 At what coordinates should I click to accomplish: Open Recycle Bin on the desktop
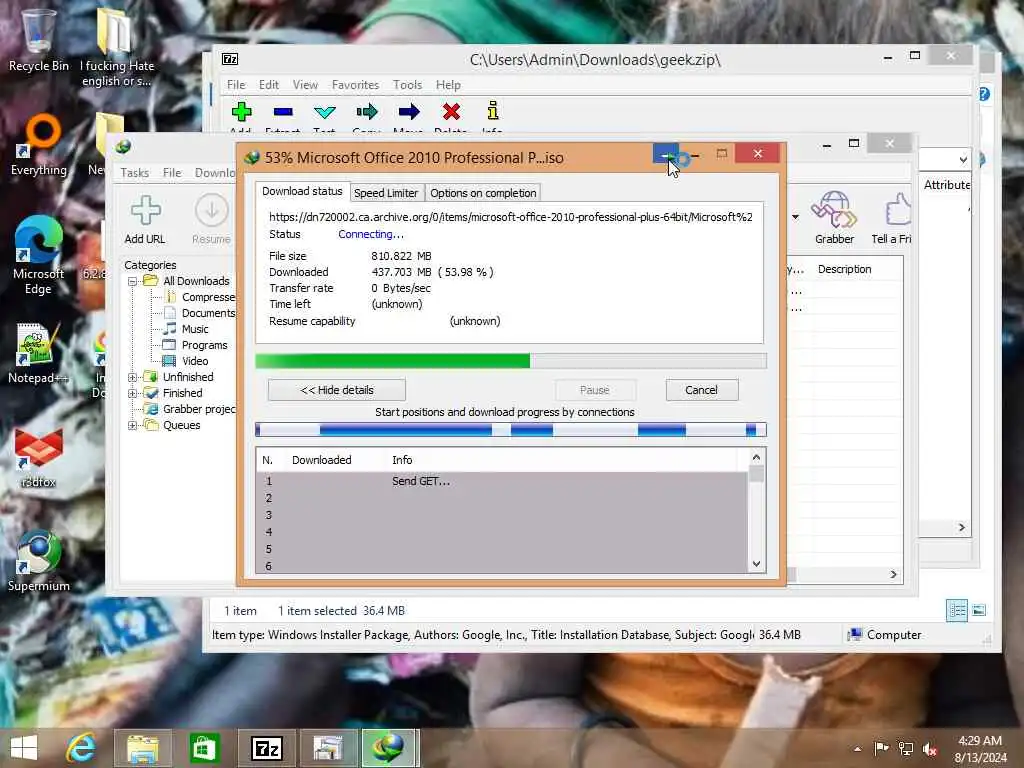(x=39, y=40)
